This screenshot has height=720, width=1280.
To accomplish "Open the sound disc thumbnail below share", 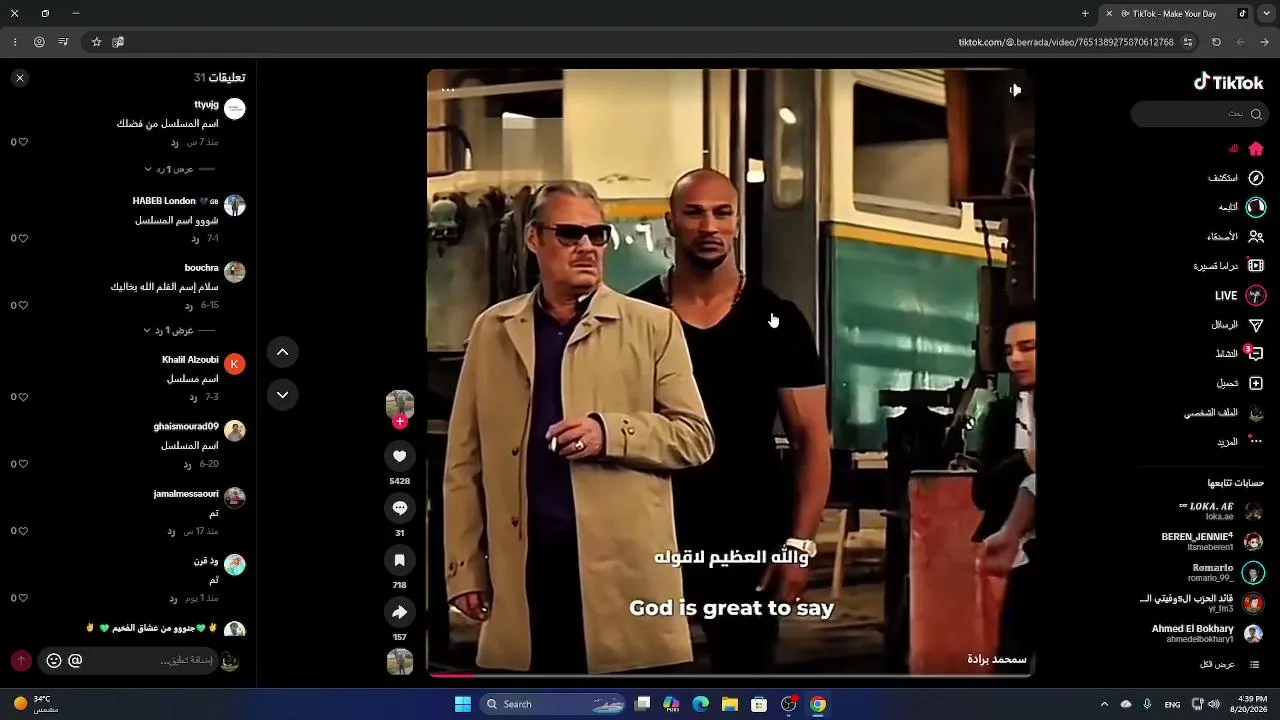I will coord(400,662).
